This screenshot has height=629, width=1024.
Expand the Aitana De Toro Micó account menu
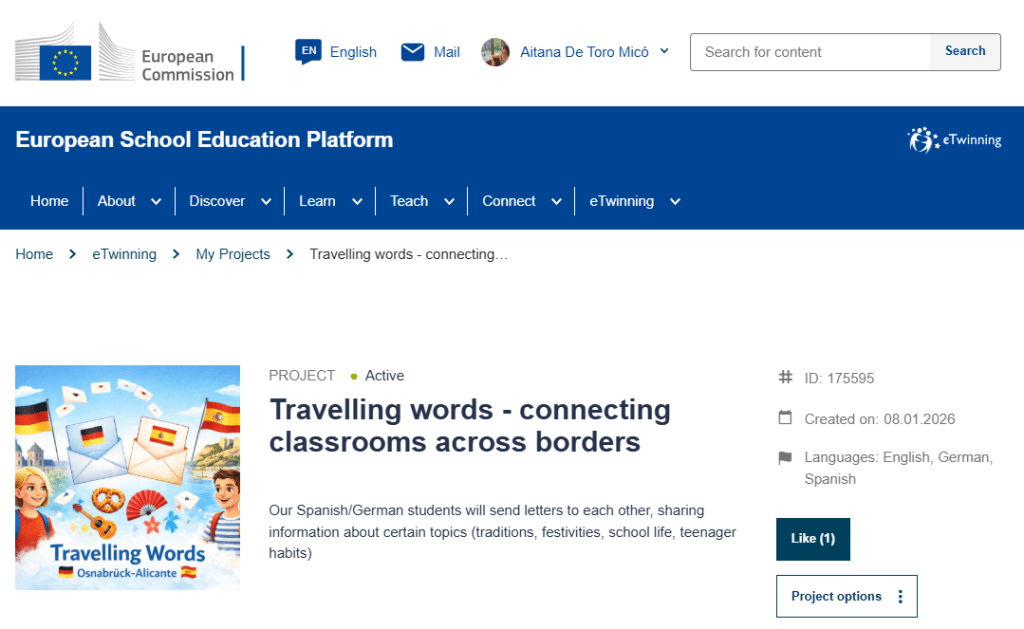click(664, 52)
